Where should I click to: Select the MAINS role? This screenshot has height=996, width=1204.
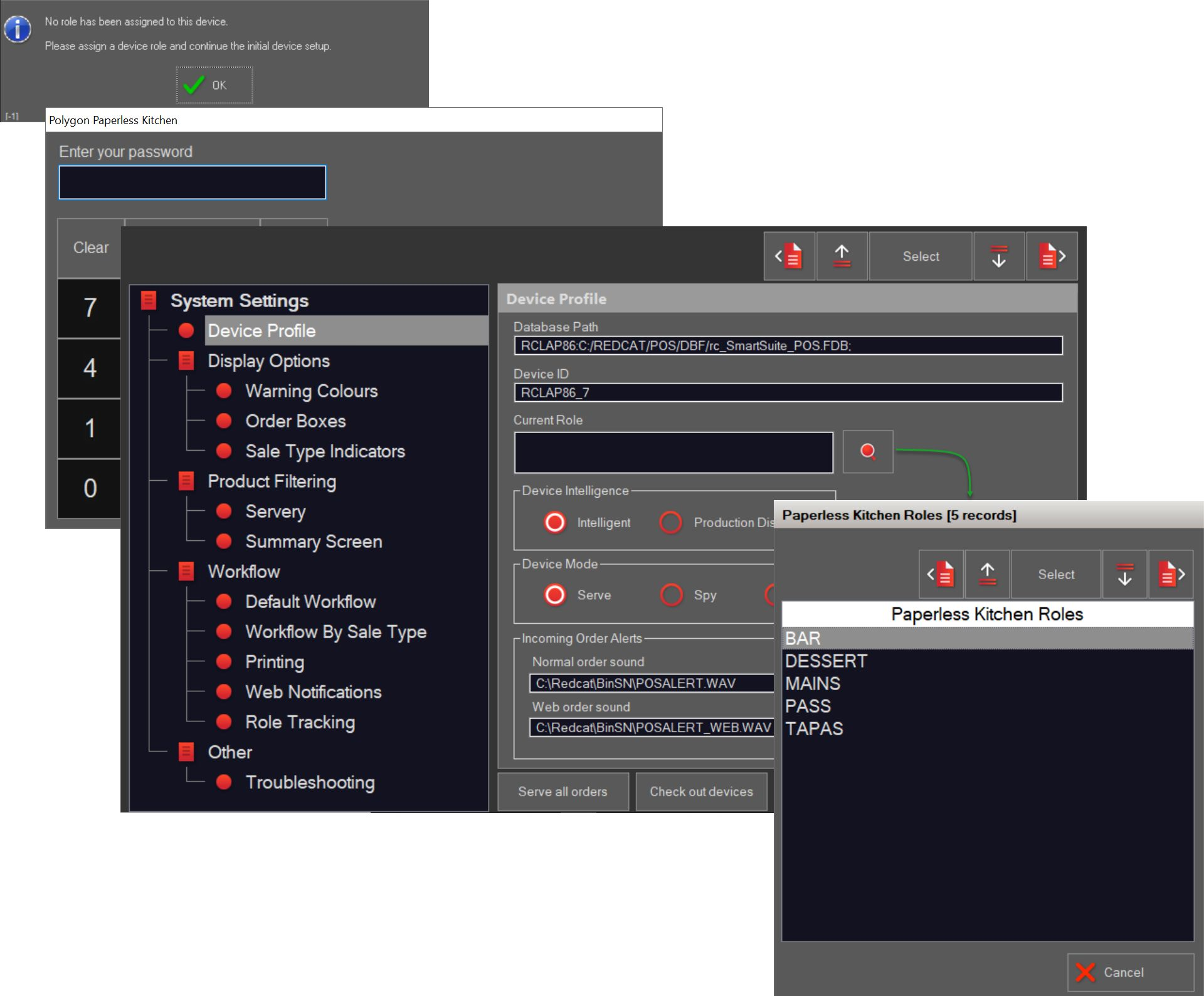click(988, 683)
